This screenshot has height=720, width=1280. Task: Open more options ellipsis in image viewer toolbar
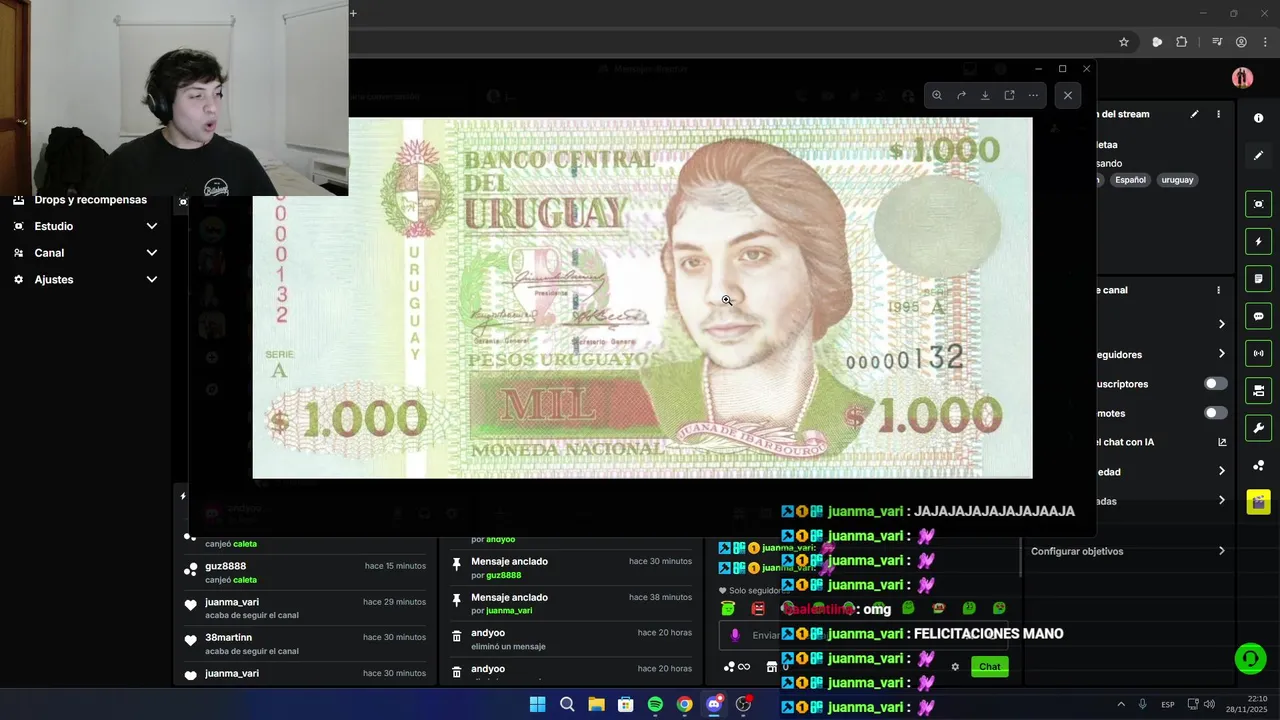1033,95
